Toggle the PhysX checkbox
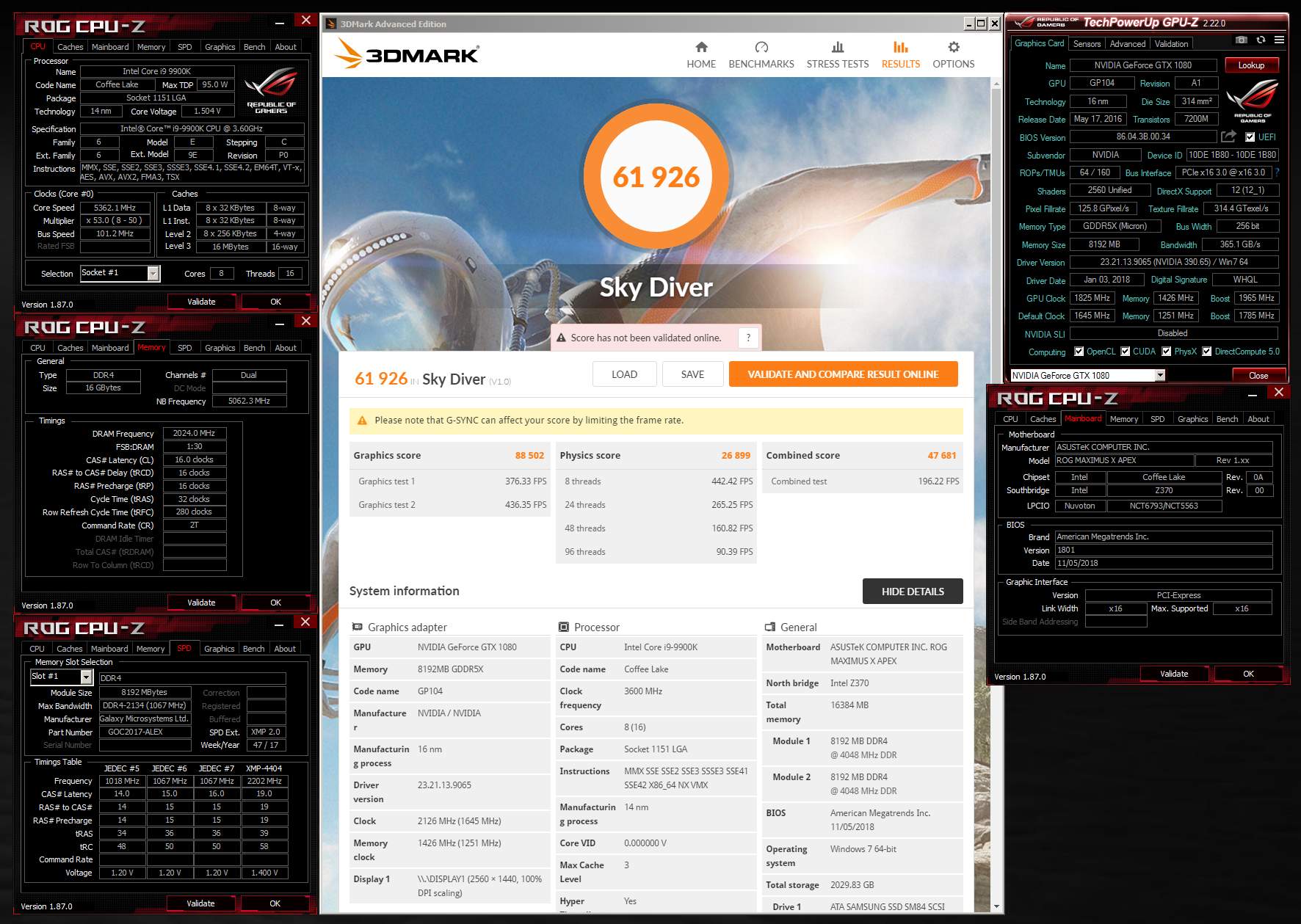Viewport: 1301px width, 924px height. (x=1166, y=352)
